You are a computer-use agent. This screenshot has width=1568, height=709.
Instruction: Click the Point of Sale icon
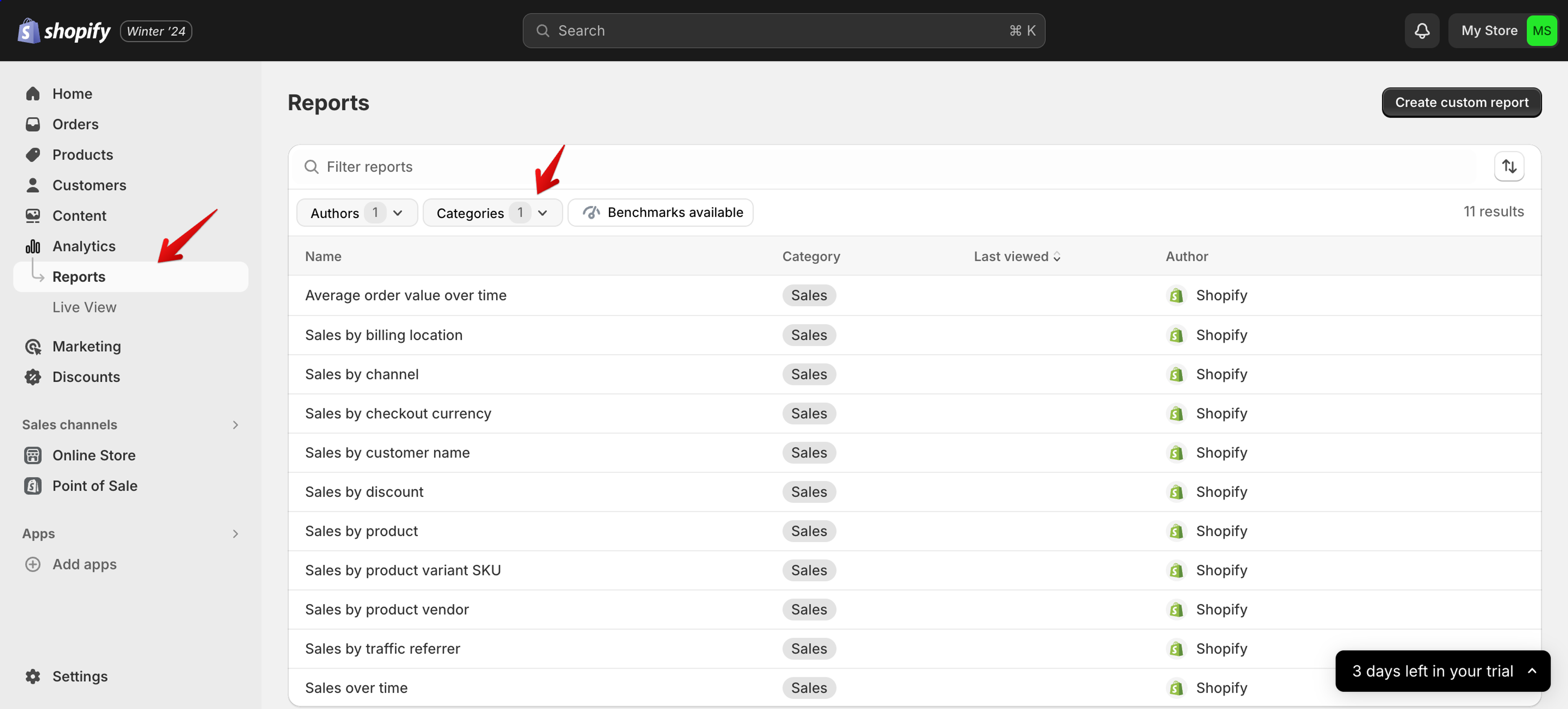tap(33, 486)
